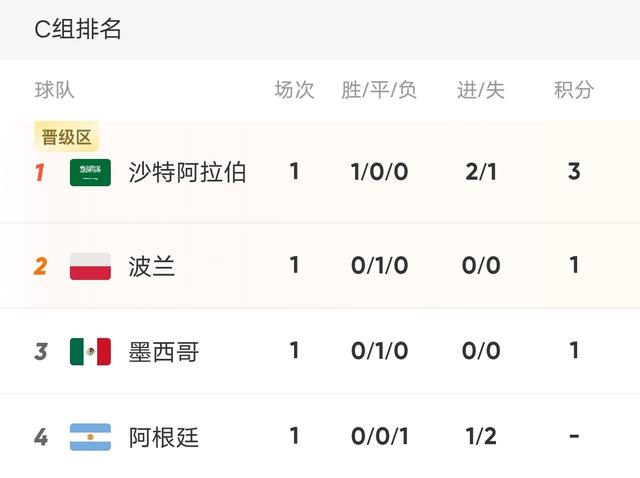Select the 晋级区 badge label

(x=67, y=137)
